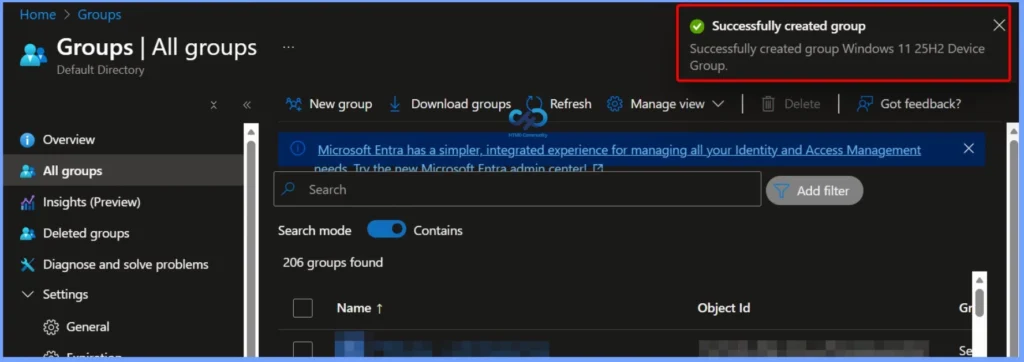Click the sidebar collapse-expand arrows icon
The height and width of the screenshot is (362, 1024).
[x=214, y=105]
